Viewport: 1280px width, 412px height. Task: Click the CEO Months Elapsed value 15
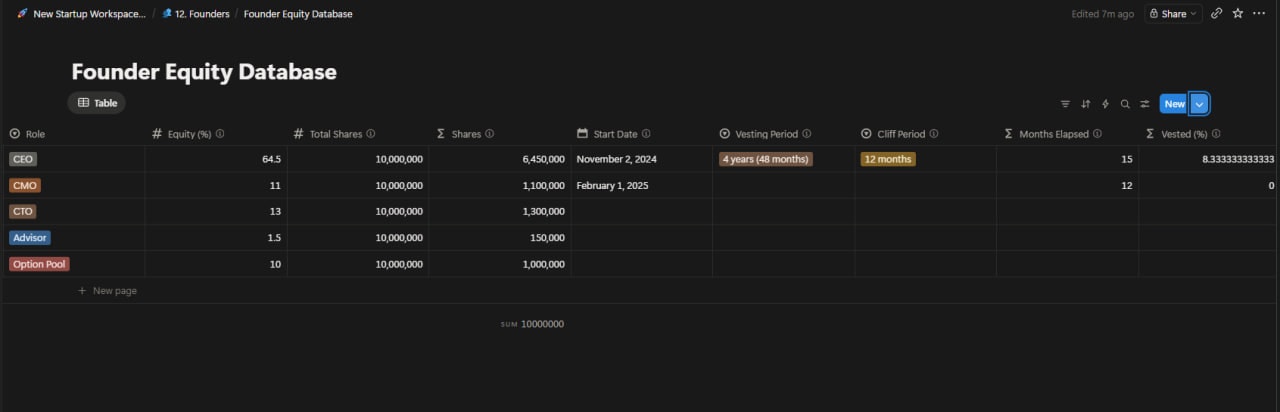pos(1126,159)
